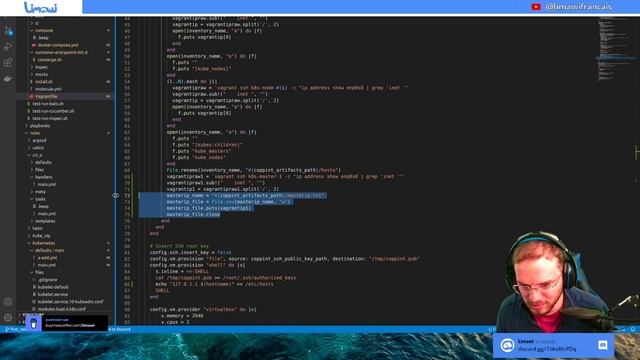Screen dimensions: 640x360
Task: Click the @limawifrancais channel handle
Action: 578,7
